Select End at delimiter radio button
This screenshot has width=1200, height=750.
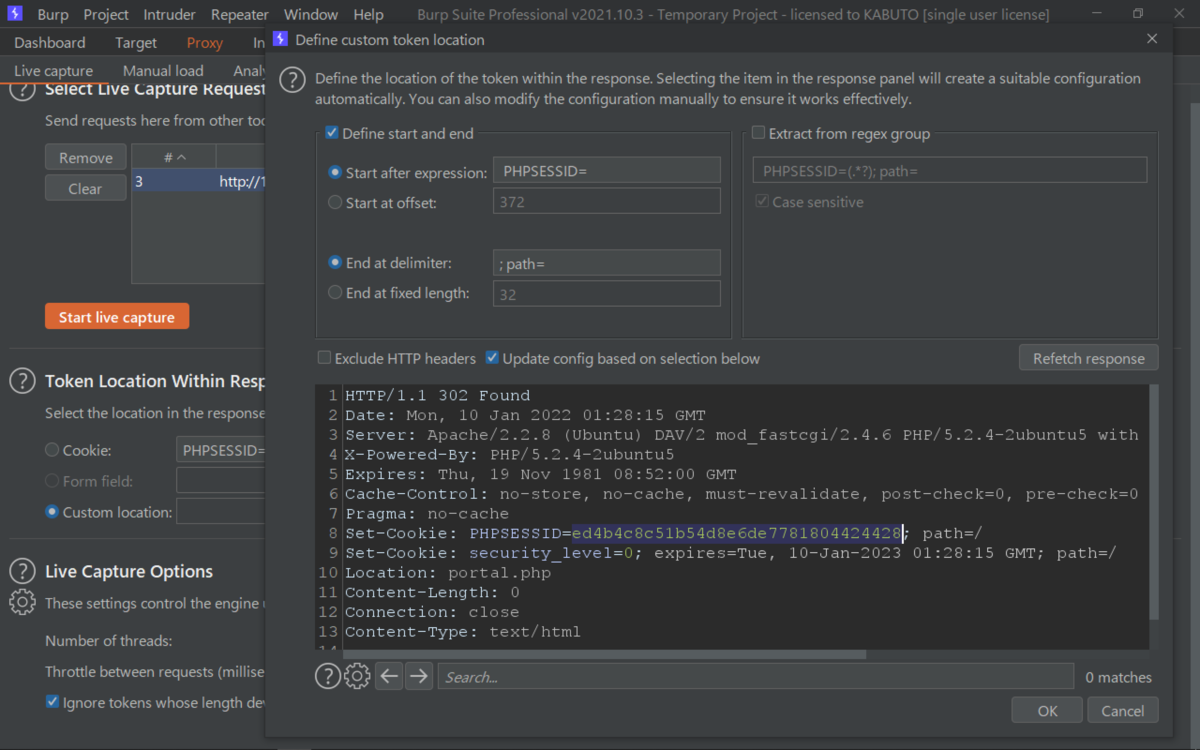(335, 263)
